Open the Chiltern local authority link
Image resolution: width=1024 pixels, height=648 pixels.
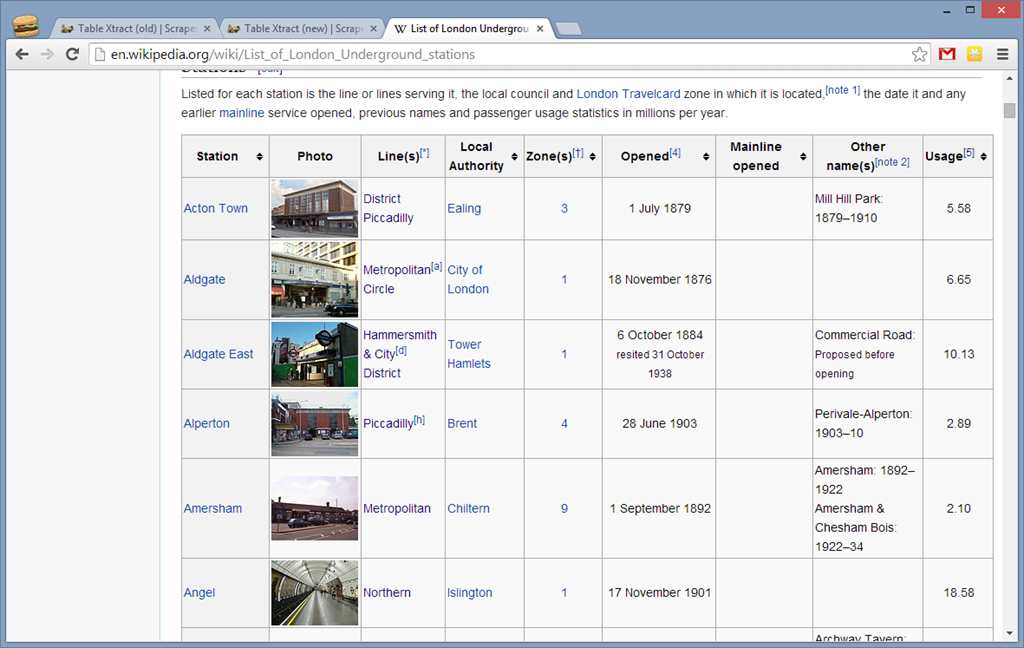point(468,508)
